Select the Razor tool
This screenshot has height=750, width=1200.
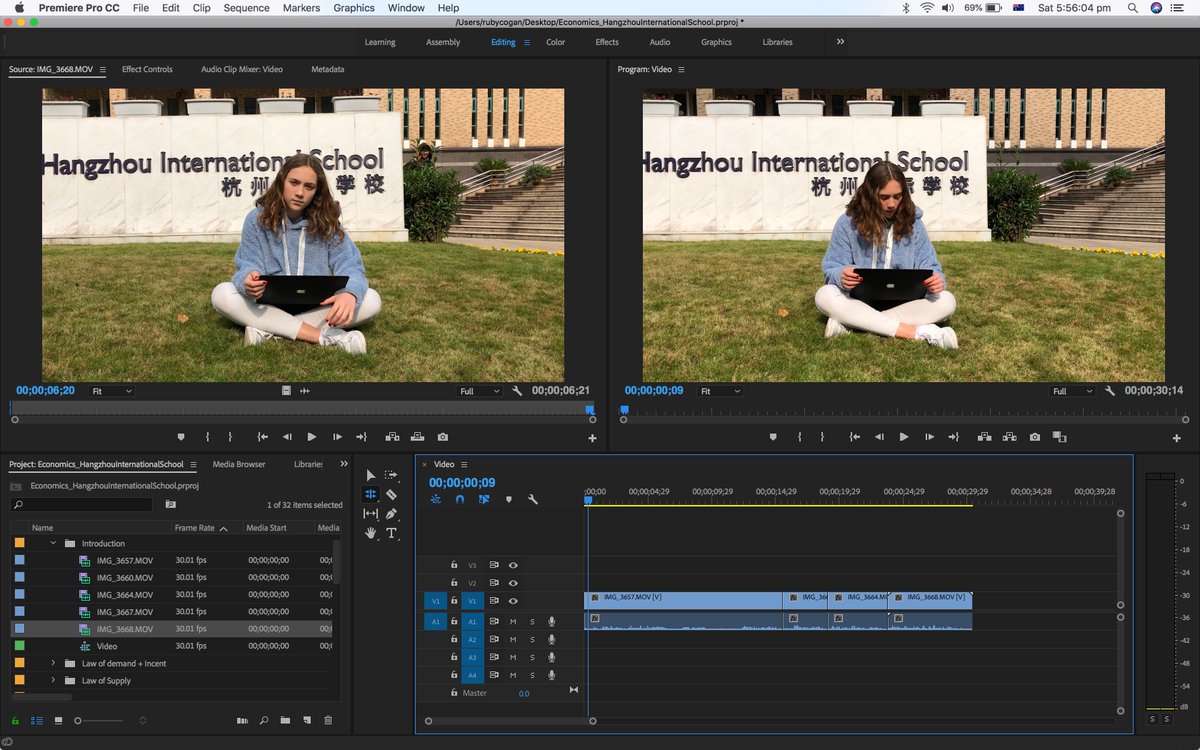392,494
